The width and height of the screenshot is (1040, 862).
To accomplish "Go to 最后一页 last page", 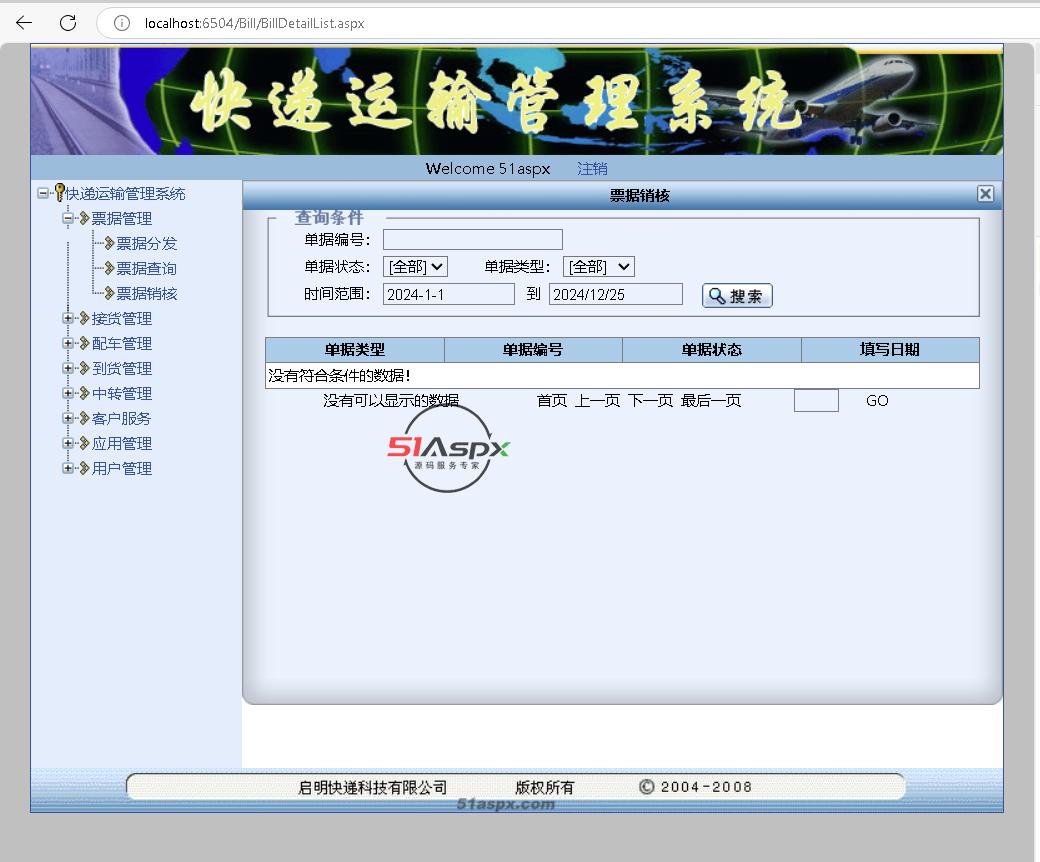I will coord(711,400).
